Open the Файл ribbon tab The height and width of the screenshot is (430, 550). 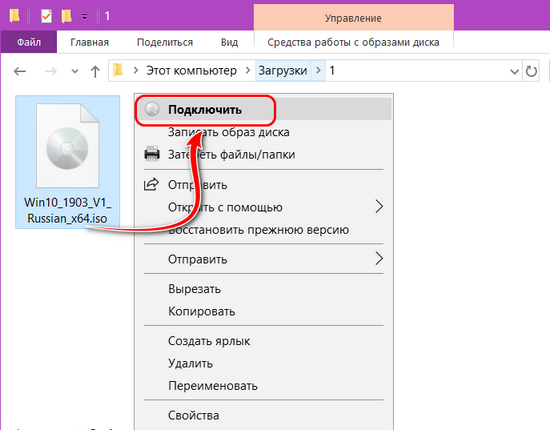pos(29,42)
